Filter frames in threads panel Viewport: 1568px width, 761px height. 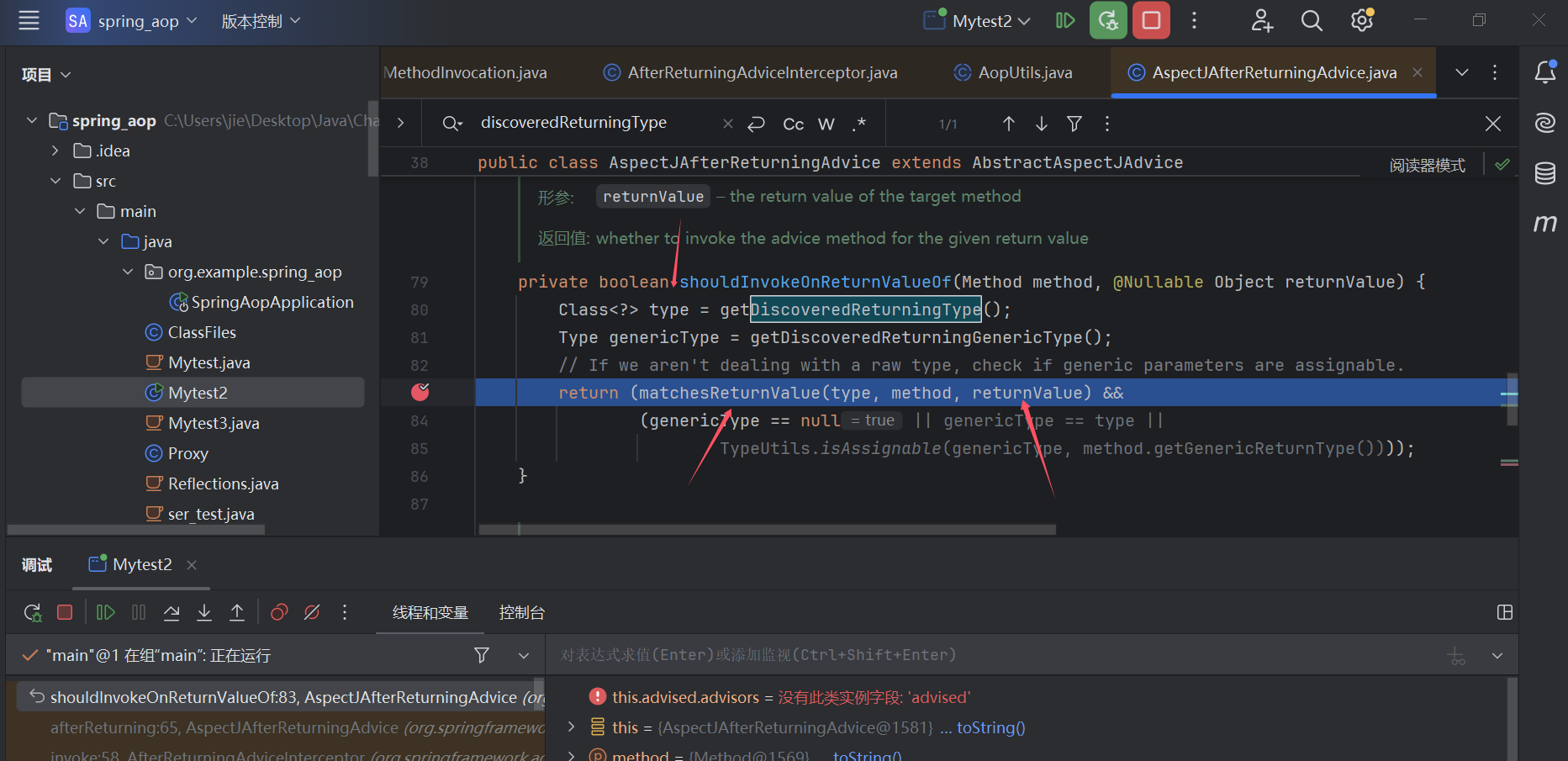482,655
